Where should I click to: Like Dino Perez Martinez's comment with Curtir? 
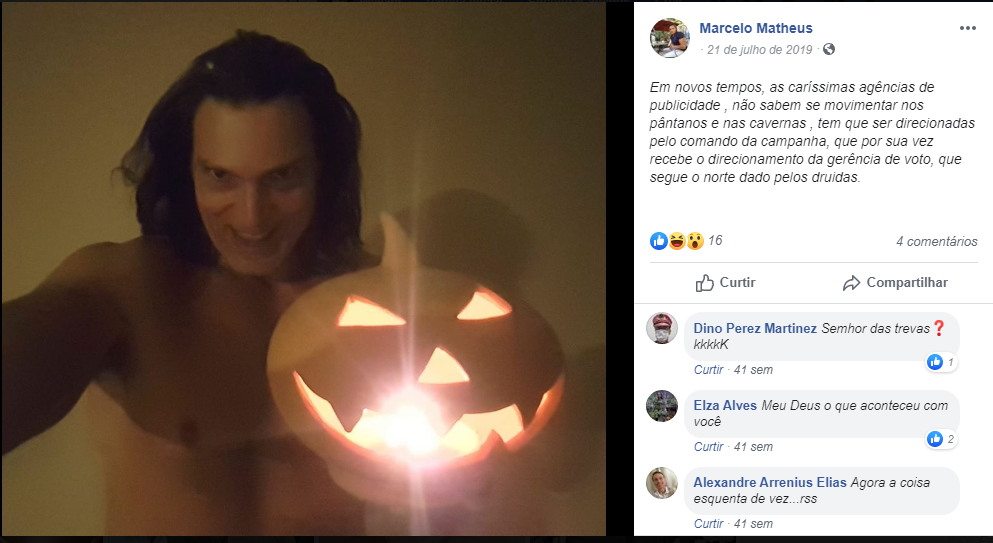[708, 369]
